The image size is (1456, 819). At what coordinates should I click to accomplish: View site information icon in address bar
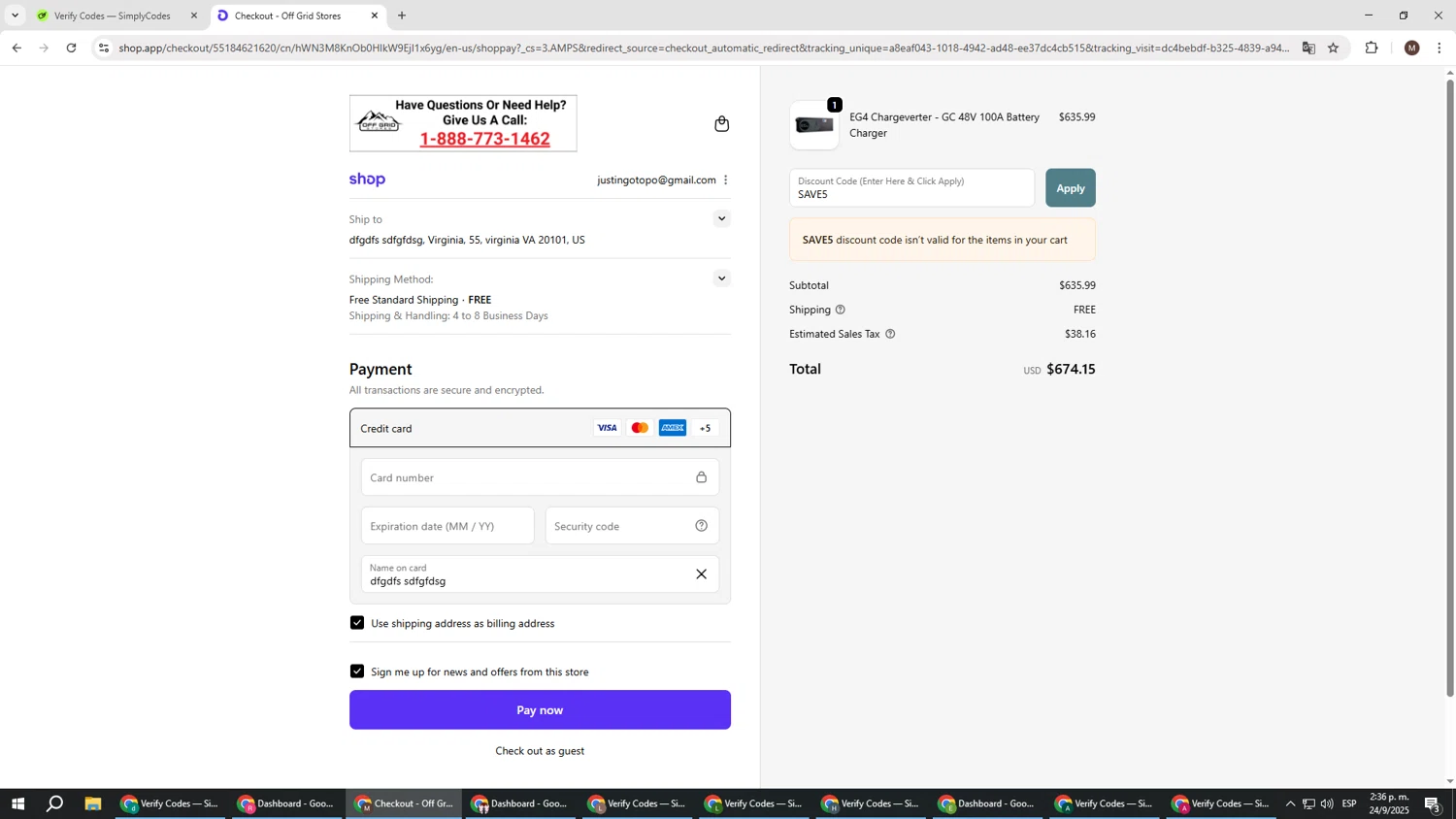104,48
